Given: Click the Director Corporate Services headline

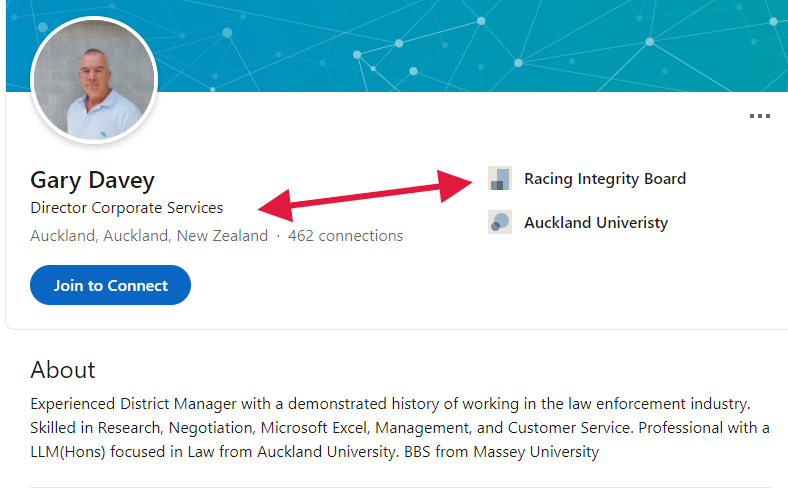Looking at the screenshot, I should click(x=127, y=208).
